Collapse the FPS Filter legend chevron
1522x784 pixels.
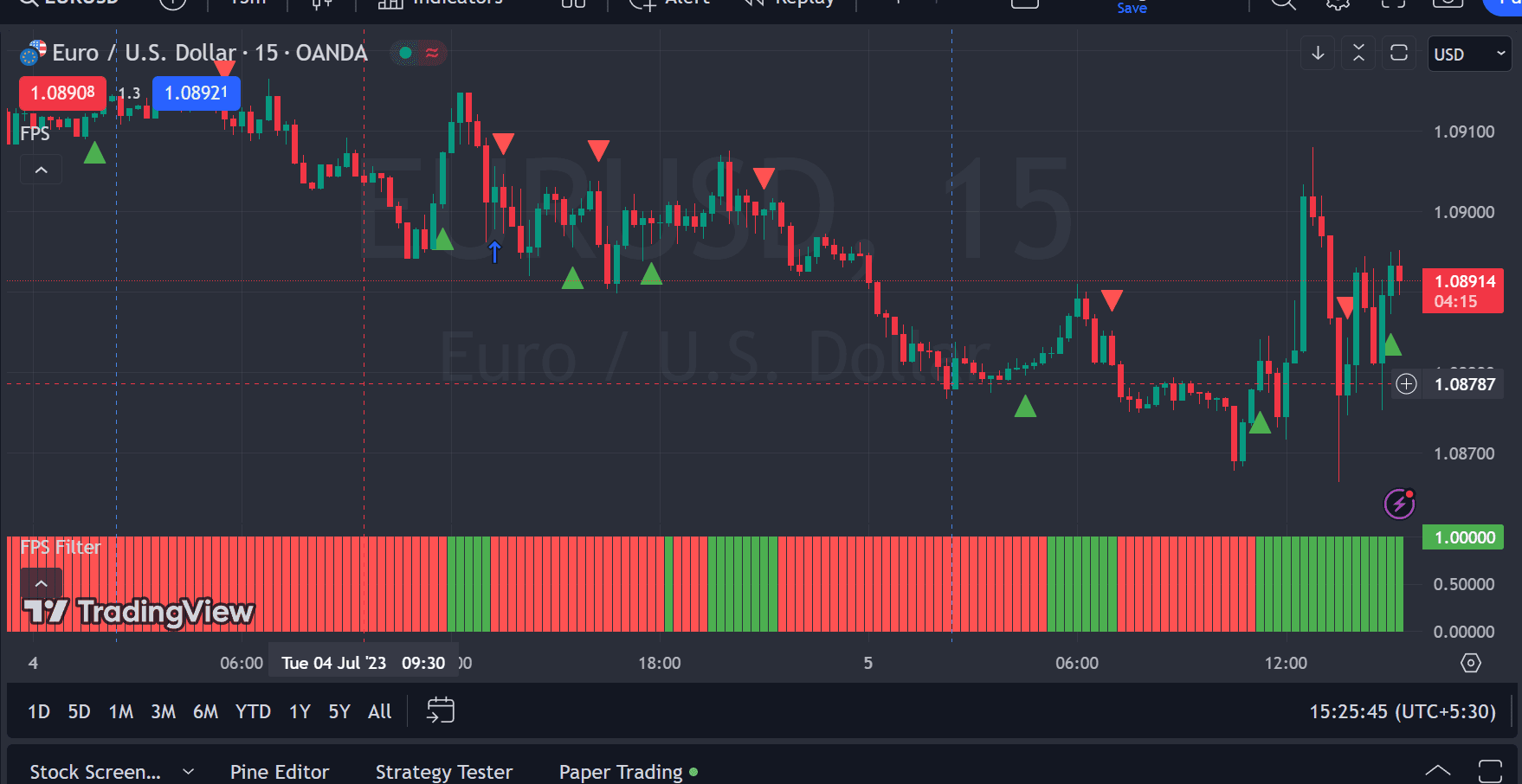pyautogui.click(x=41, y=583)
